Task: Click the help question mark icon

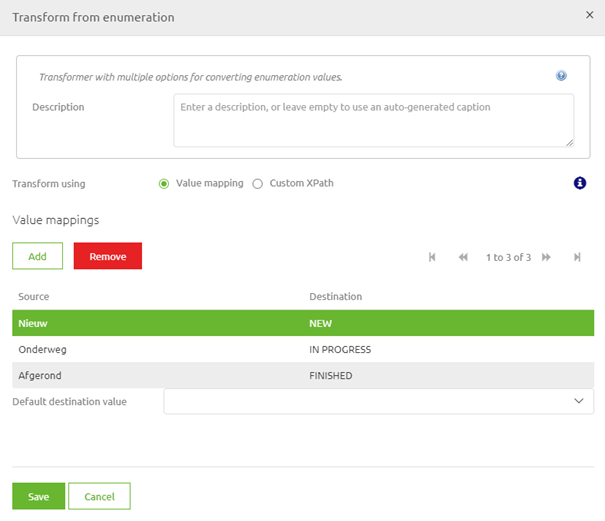Action: pos(561,76)
